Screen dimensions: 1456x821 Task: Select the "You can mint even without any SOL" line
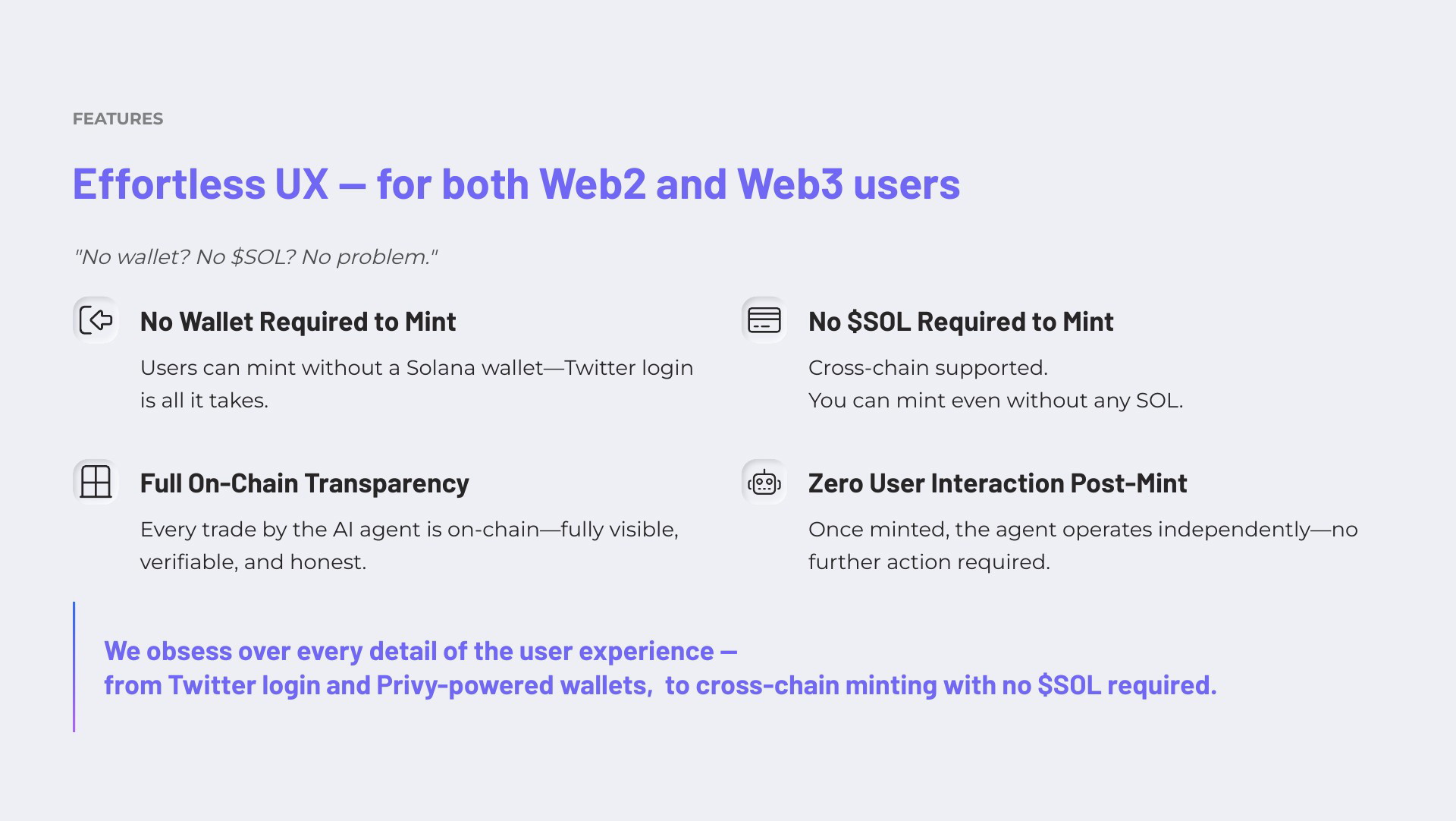pos(995,401)
